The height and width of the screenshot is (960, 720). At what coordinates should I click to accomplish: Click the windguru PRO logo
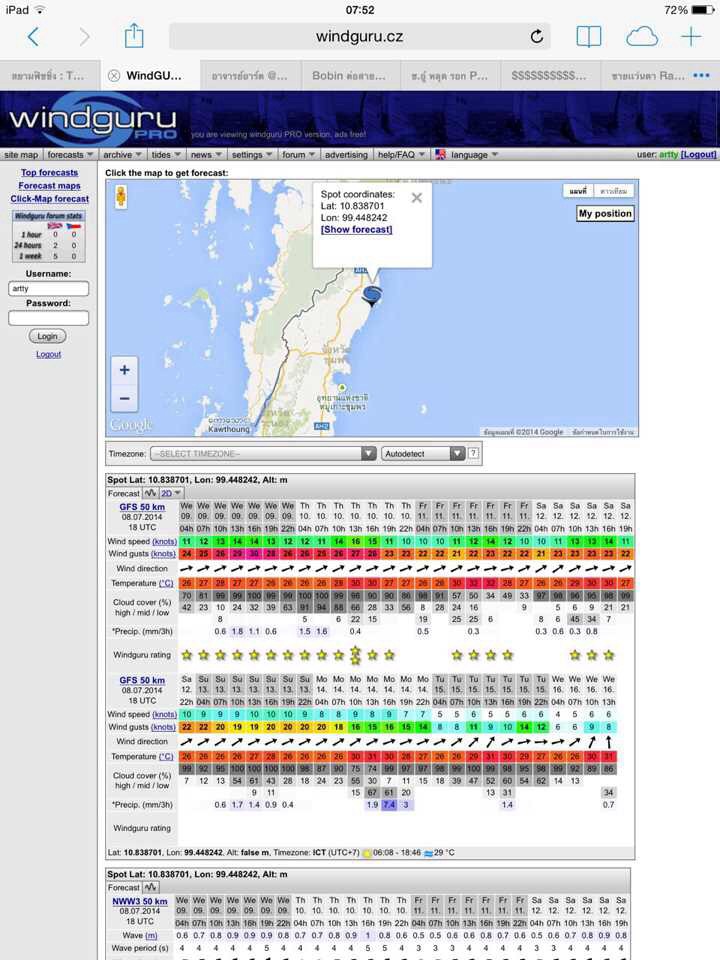coord(92,120)
